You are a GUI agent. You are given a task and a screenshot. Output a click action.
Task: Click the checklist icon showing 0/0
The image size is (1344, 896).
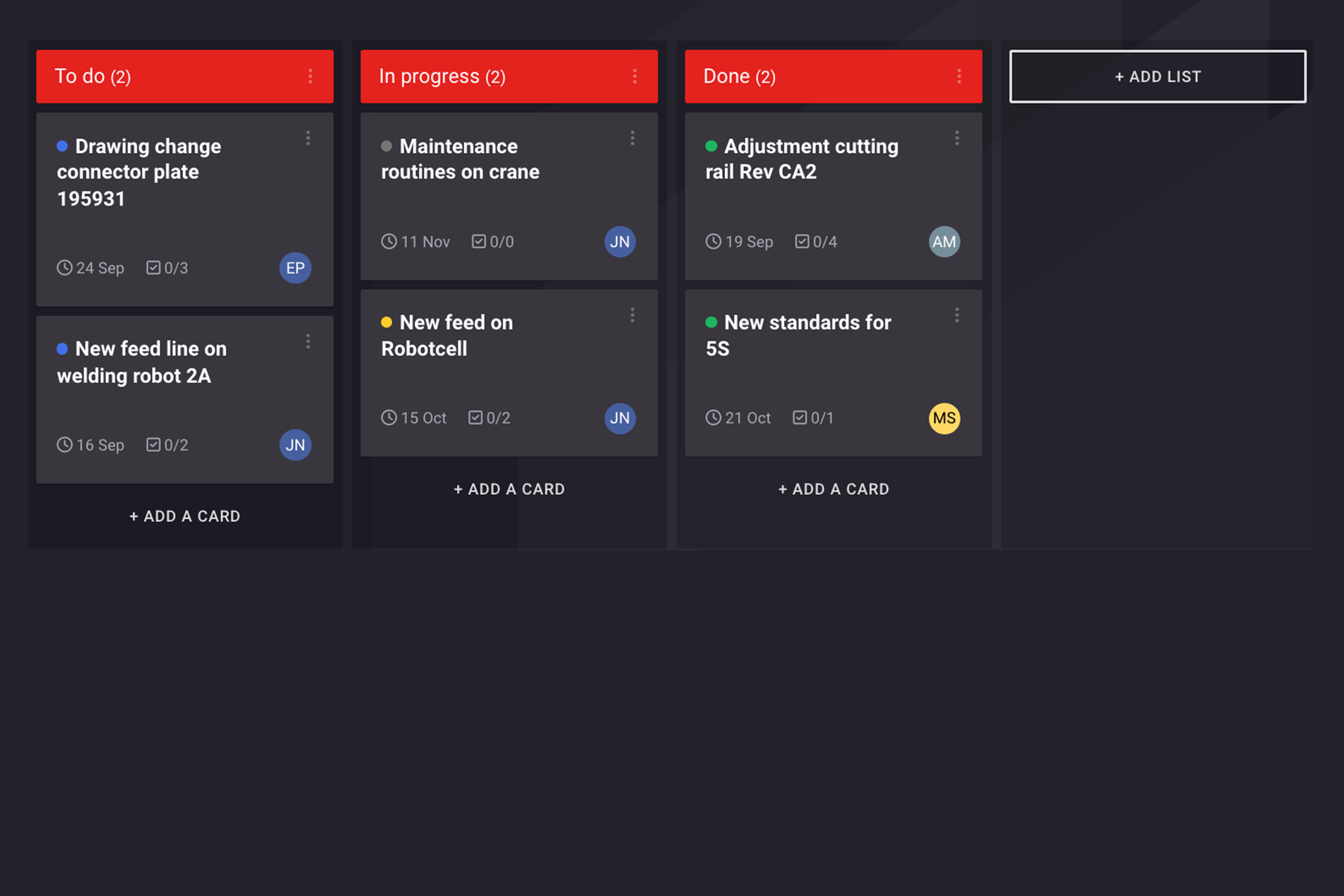479,241
